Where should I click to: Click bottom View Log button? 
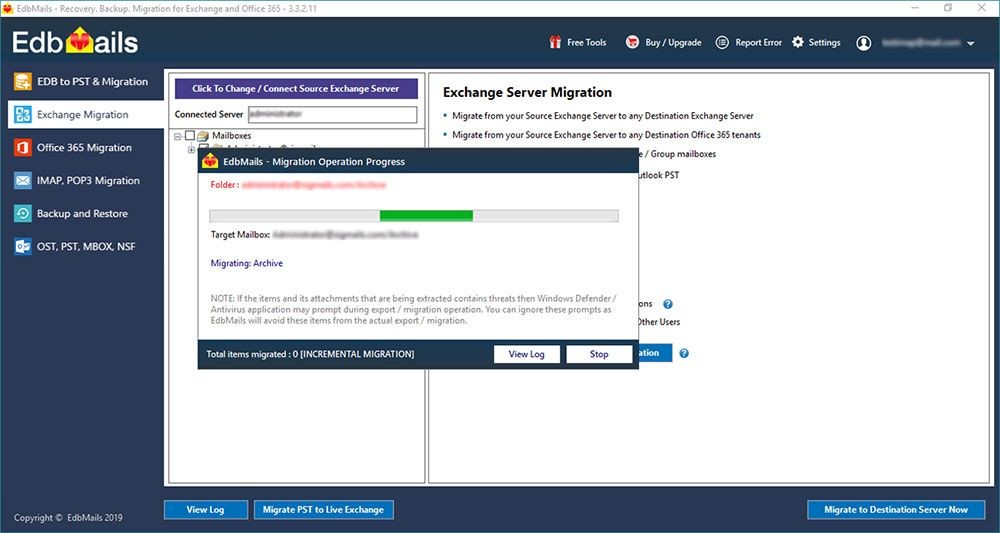pos(205,509)
